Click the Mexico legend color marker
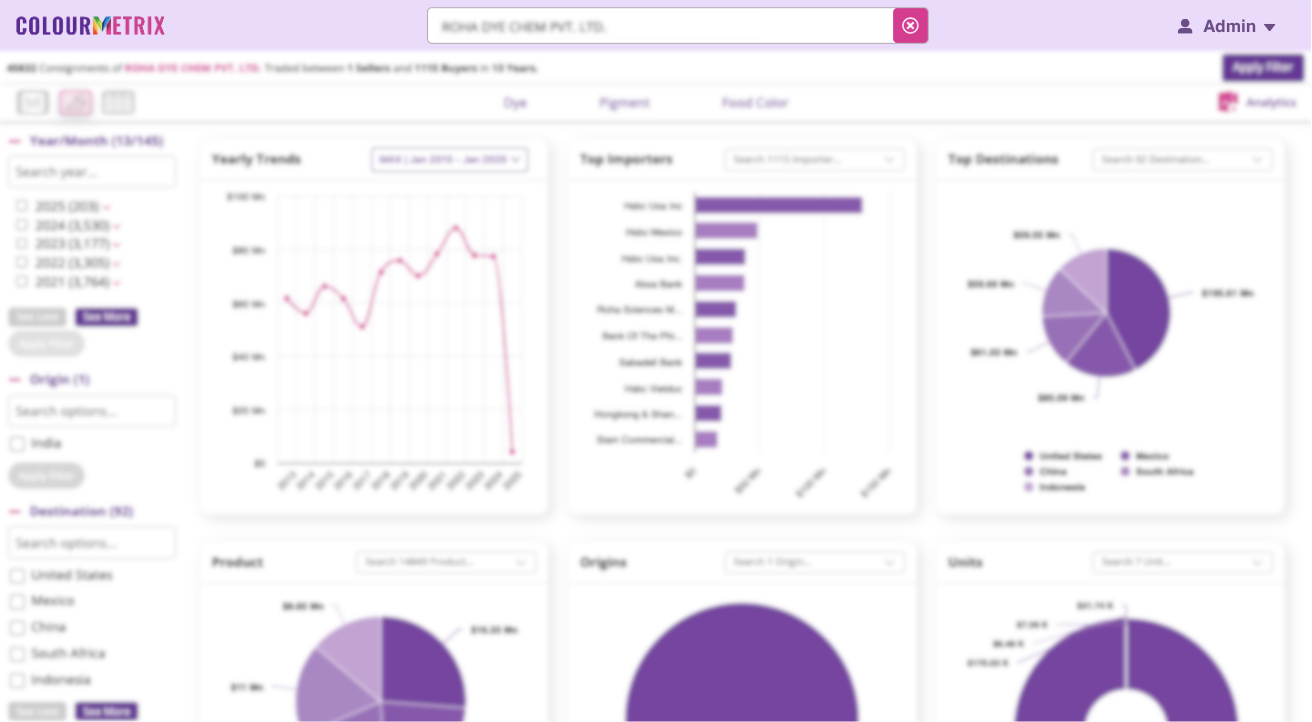Image resolution: width=1312 pixels, height=722 pixels. point(1125,456)
